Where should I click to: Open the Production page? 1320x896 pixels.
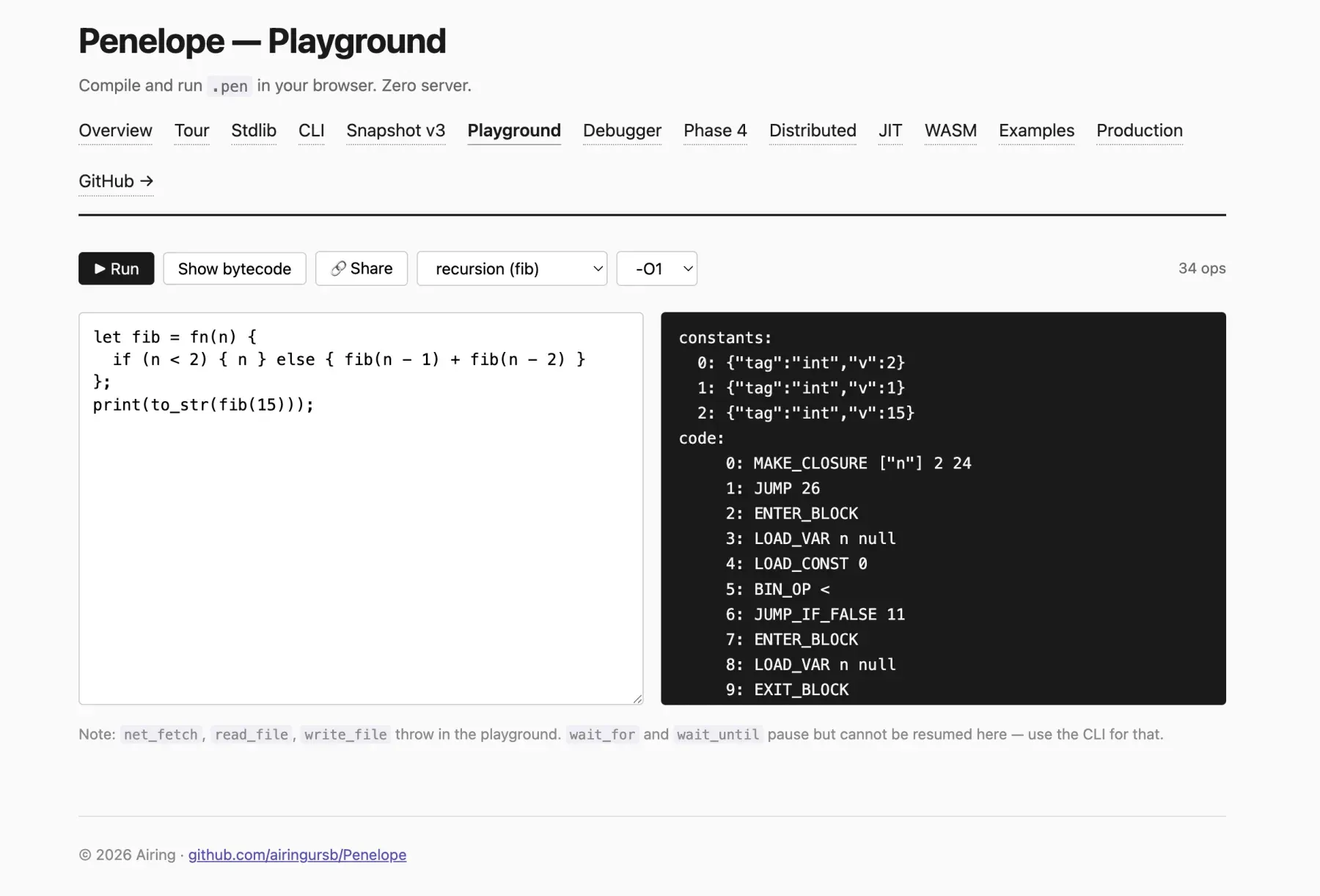(x=1140, y=131)
